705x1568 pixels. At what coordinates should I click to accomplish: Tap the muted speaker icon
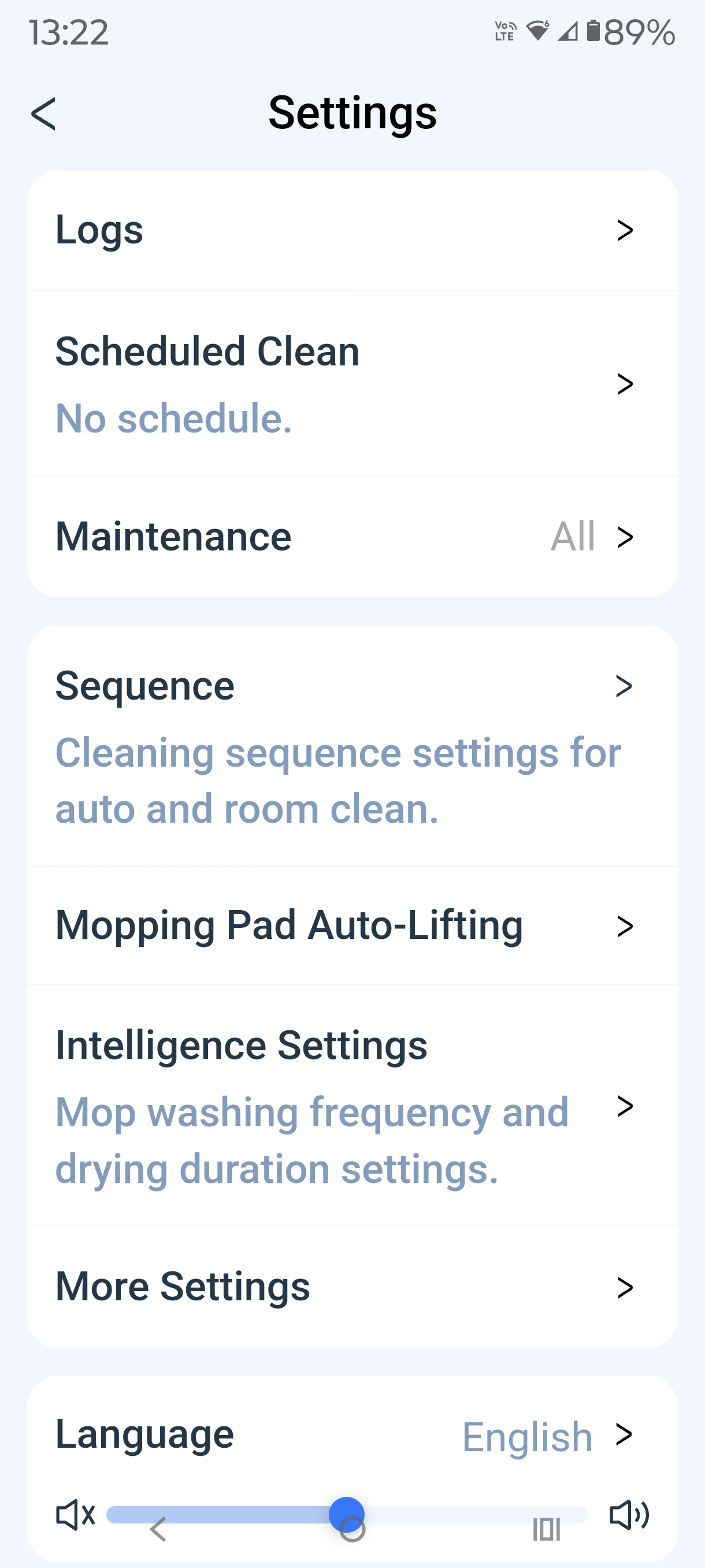tap(76, 1514)
